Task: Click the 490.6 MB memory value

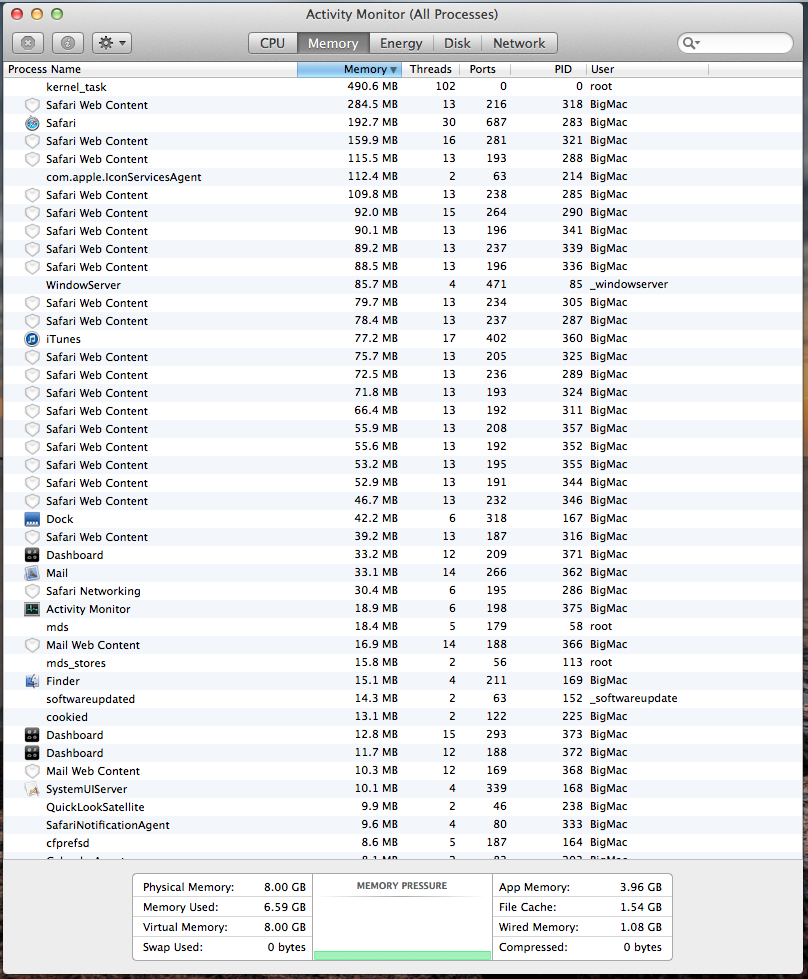Action: (x=372, y=86)
